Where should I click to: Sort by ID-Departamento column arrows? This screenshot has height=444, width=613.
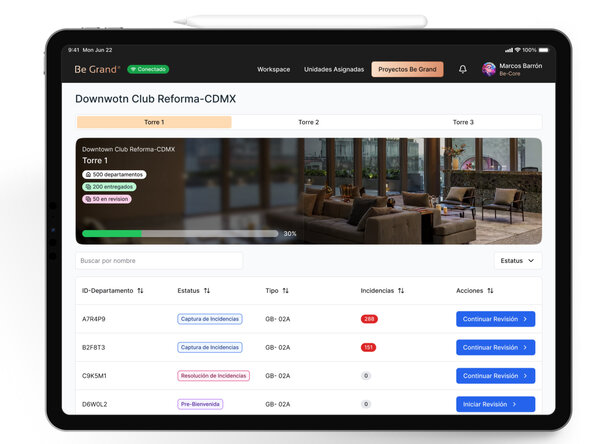140,291
